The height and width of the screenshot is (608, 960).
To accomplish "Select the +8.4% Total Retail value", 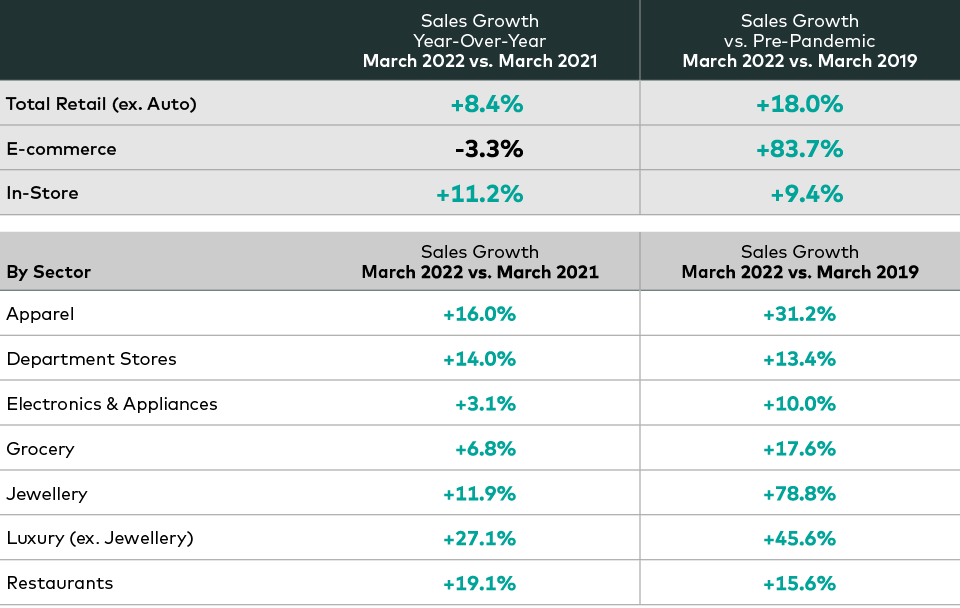I will tap(485, 104).
